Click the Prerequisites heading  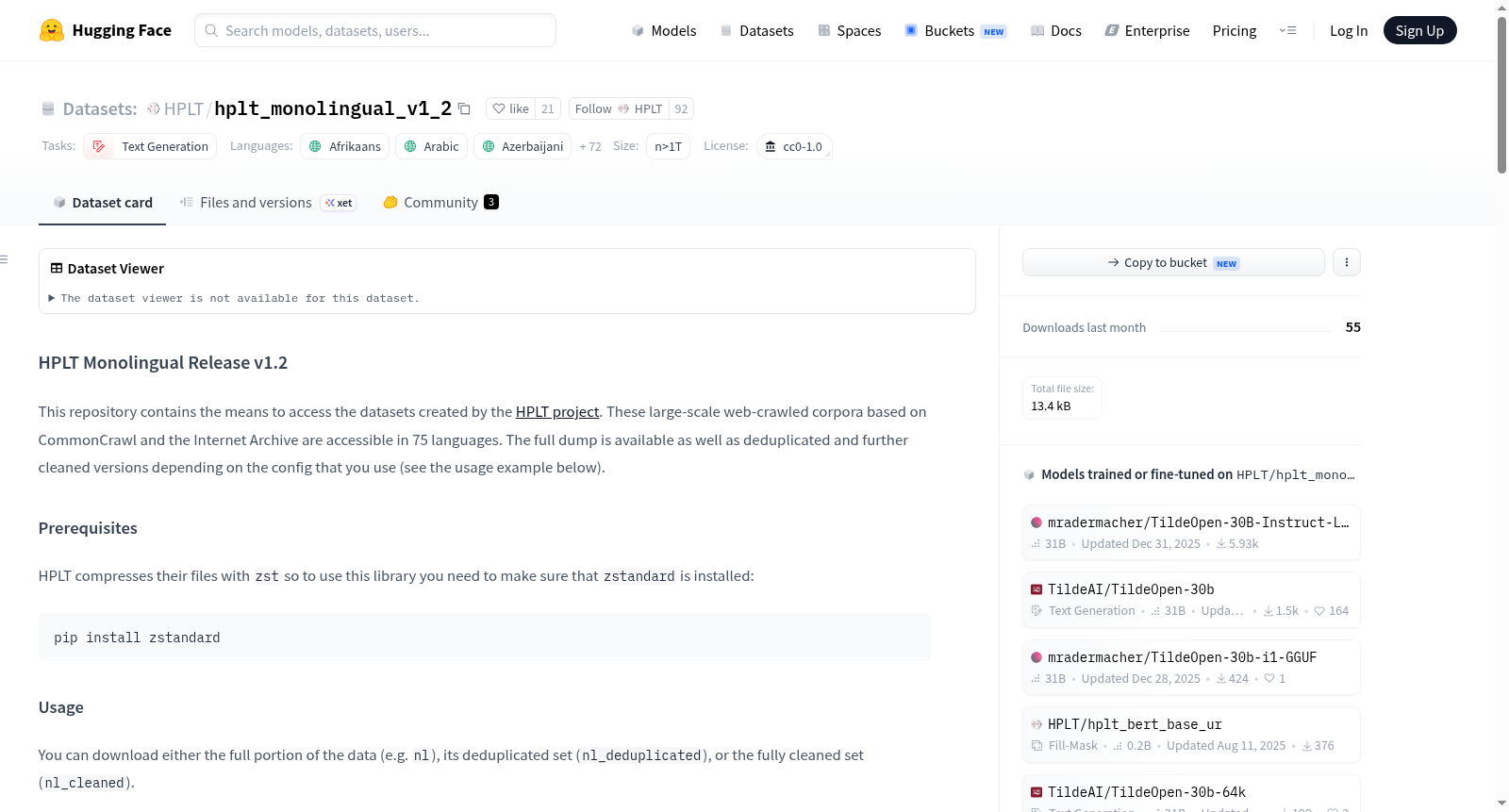pos(88,528)
